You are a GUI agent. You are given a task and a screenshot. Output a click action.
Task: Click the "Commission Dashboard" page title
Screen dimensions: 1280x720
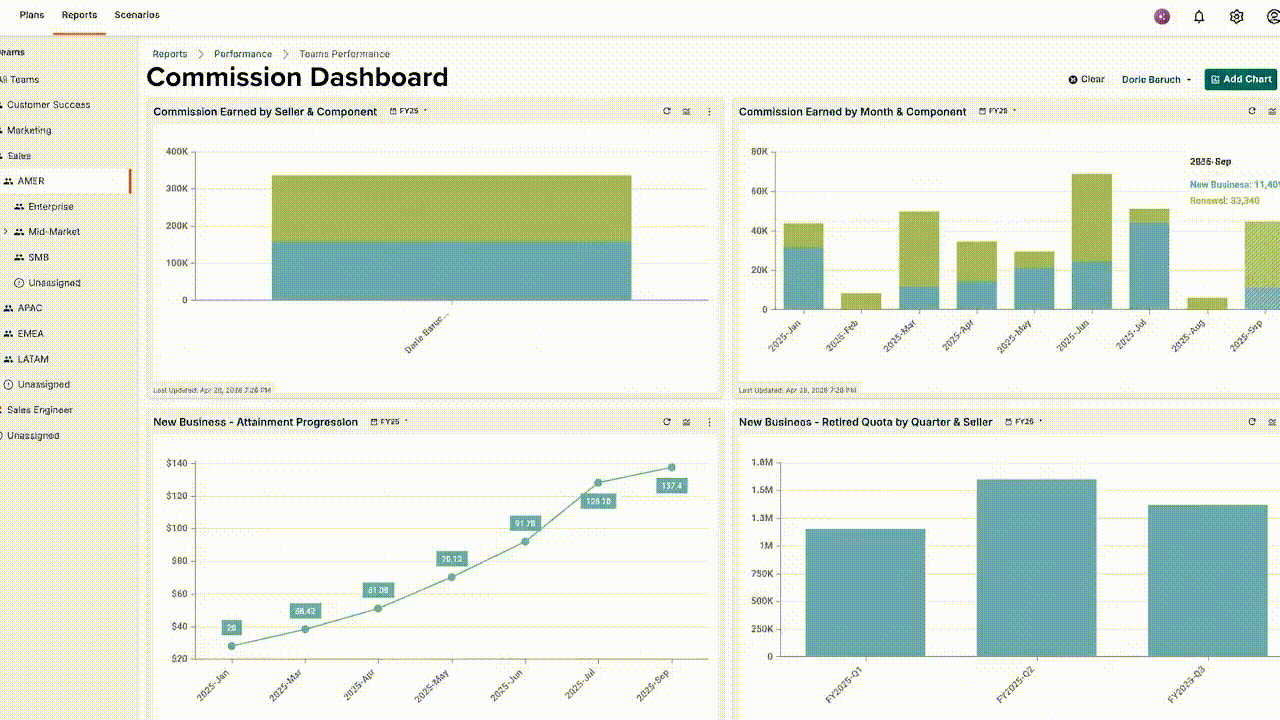pyautogui.click(x=297, y=77)
